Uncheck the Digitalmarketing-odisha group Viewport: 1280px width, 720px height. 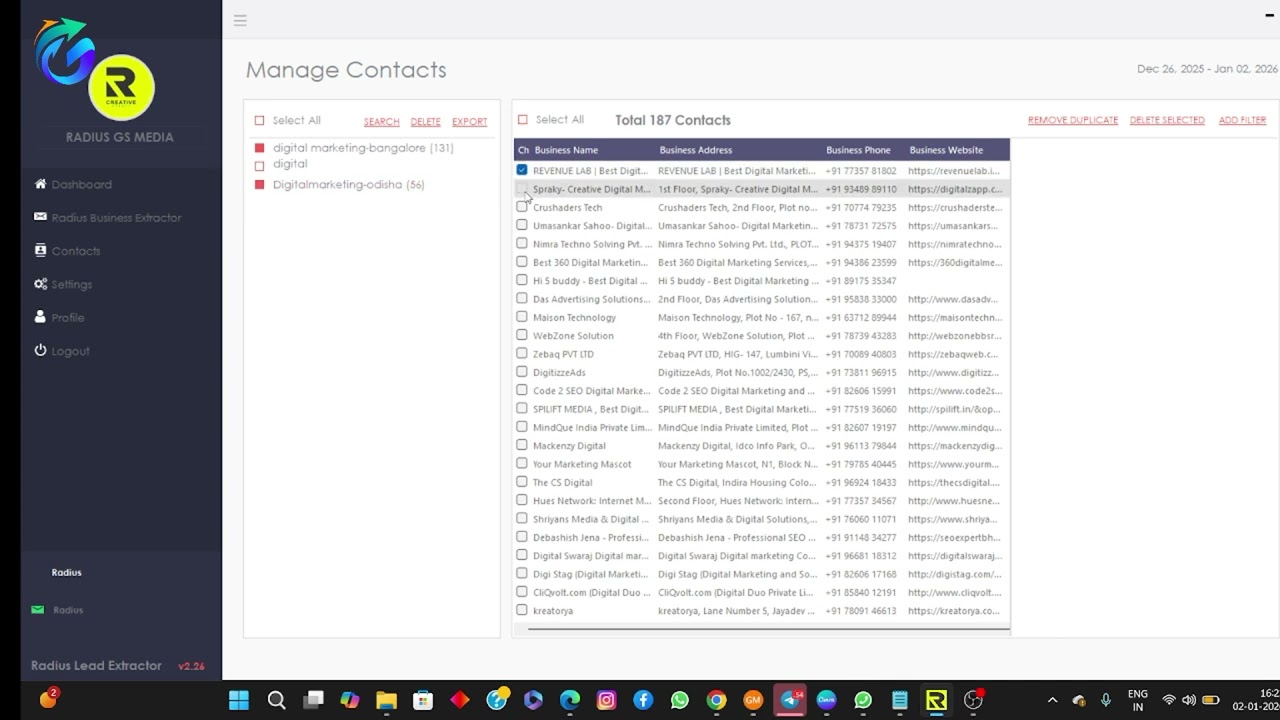pyautogui.click(x=259, y=185)
